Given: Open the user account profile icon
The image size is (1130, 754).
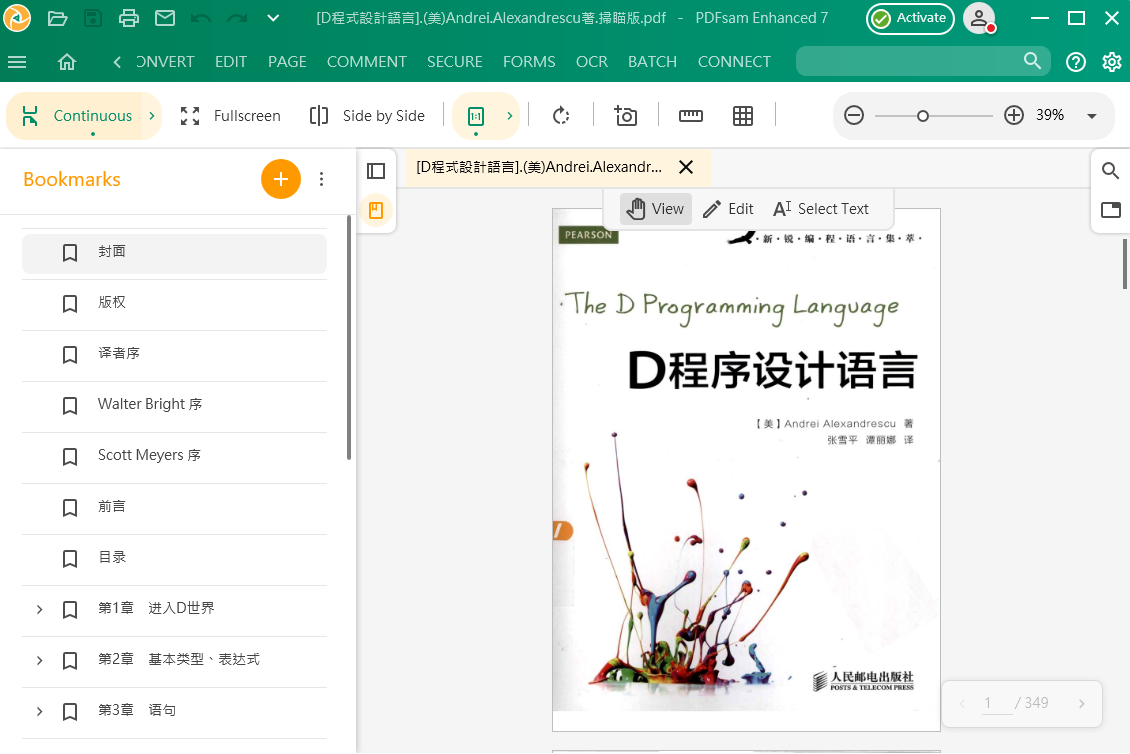Looking at the screenshot, I should (x=979, y=19).
